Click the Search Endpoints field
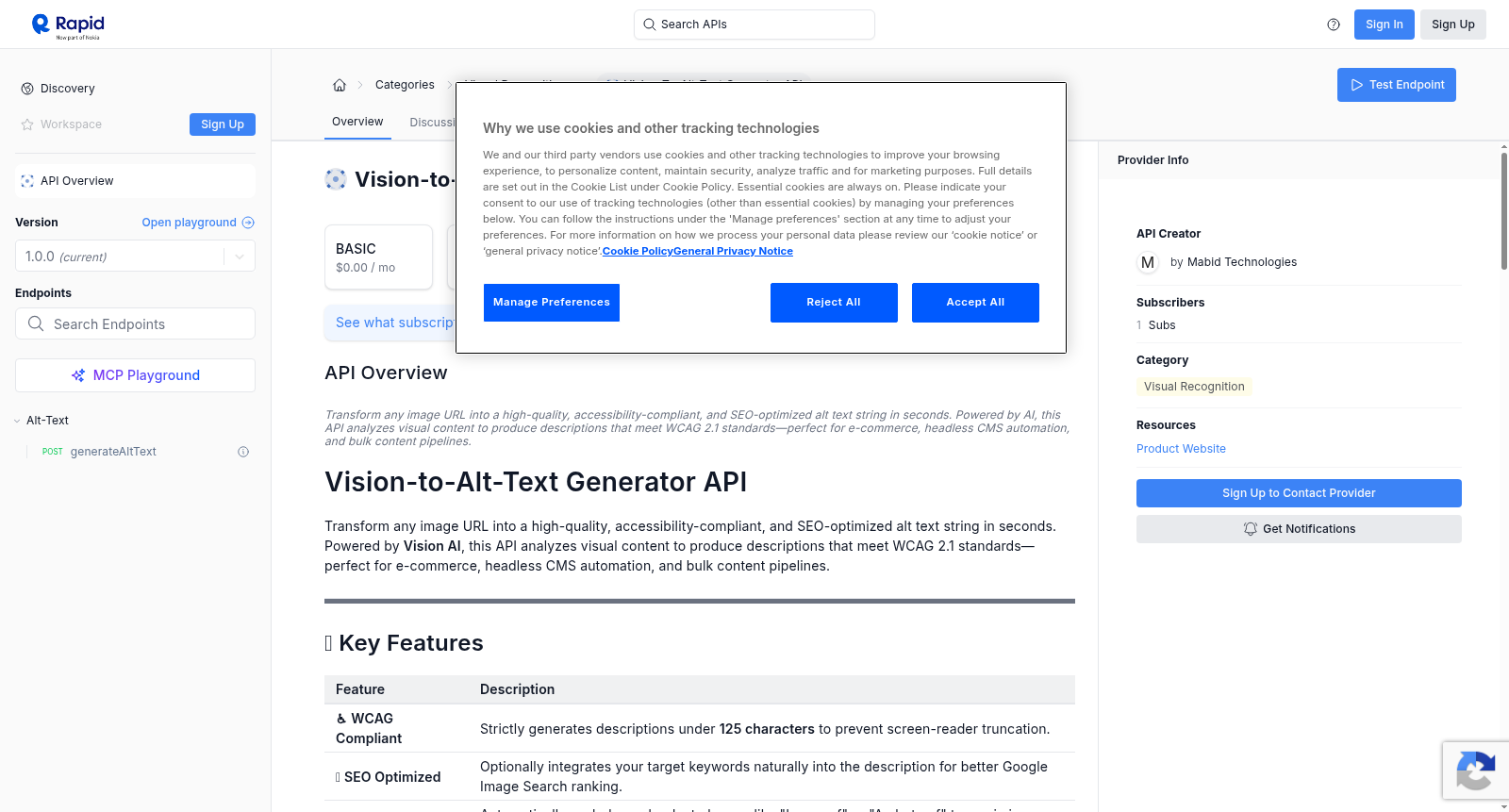The height and width of the screenshot is (812, 1509). [x=135, y=323]
